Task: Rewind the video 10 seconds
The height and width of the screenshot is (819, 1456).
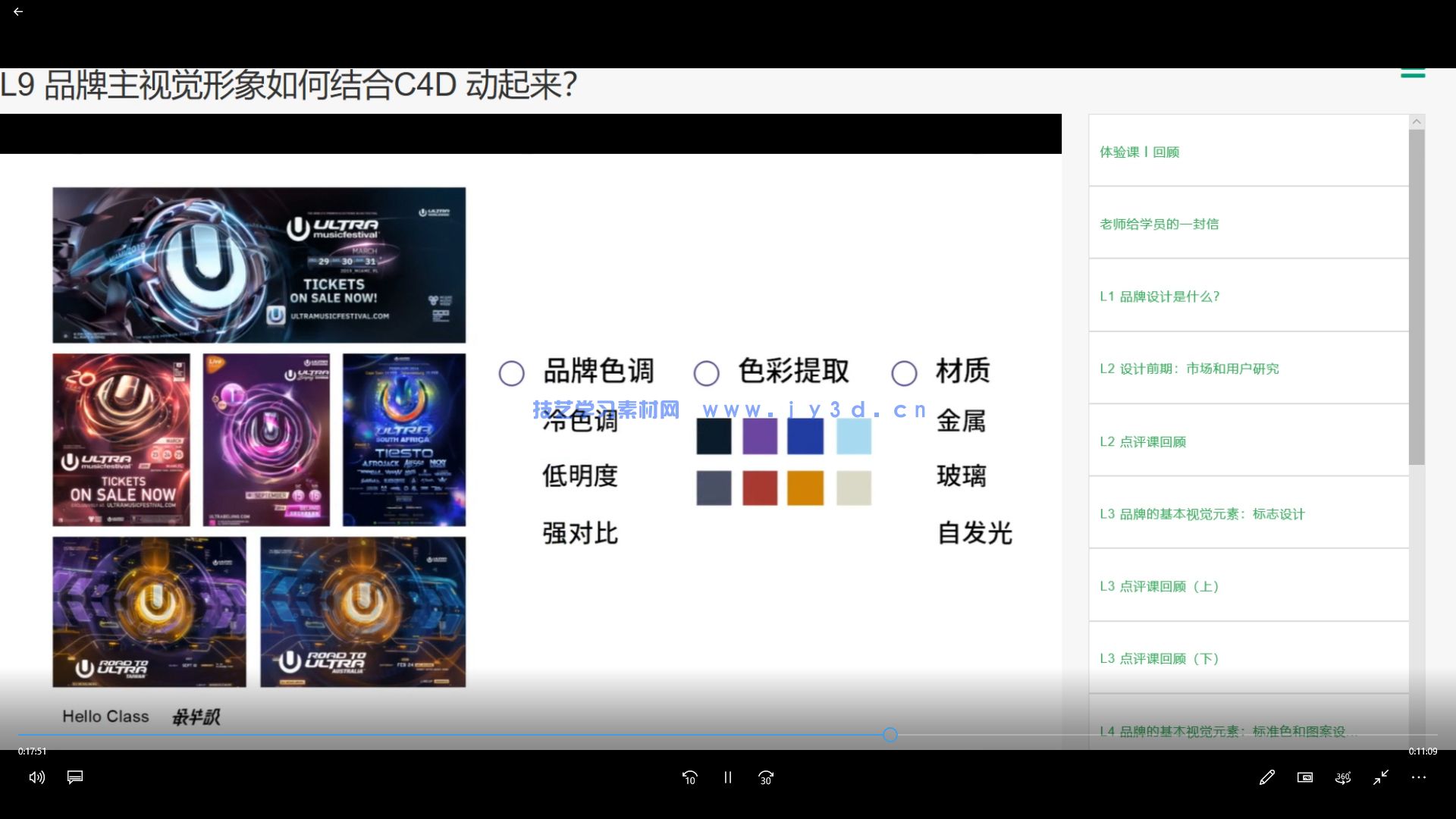Action: coord(689,777)
